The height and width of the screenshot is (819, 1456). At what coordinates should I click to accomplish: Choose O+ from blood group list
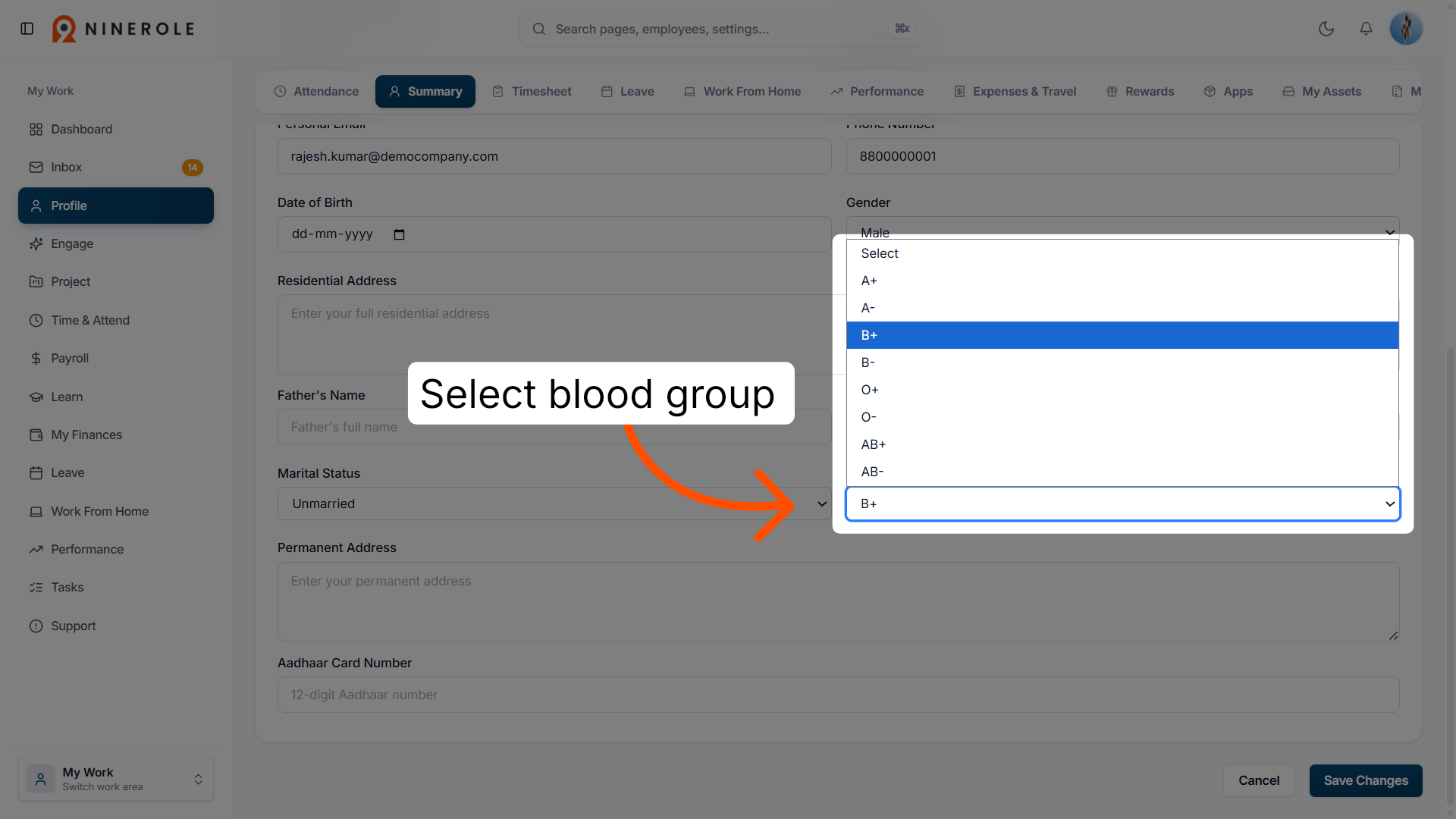pos(1122,390)
